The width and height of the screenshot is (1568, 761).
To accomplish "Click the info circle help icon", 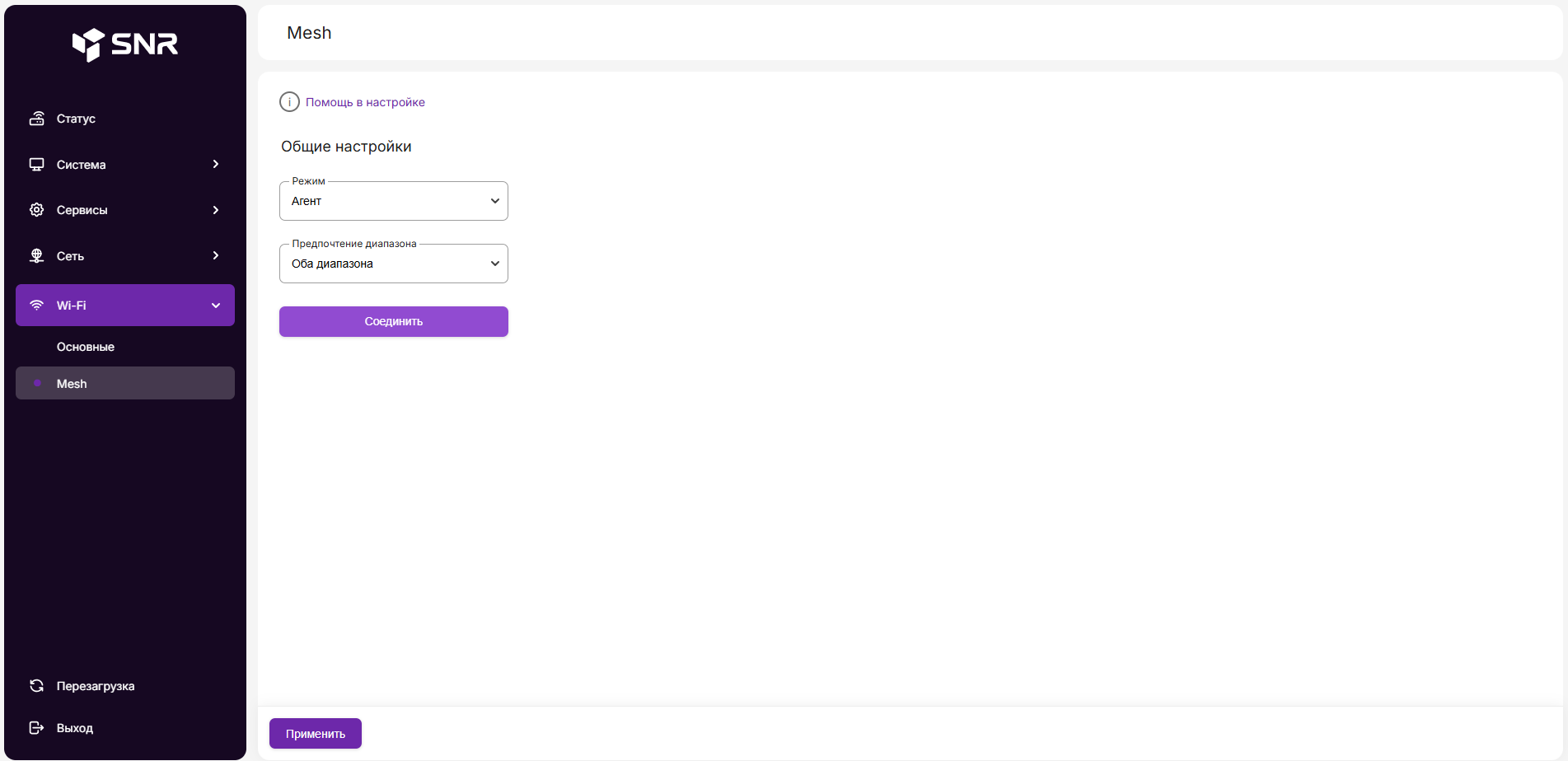I will 289,102.
